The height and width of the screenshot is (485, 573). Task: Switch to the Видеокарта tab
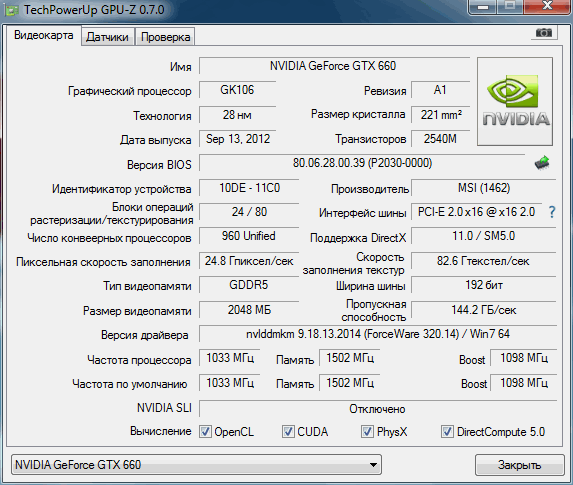tap(43, 35)
